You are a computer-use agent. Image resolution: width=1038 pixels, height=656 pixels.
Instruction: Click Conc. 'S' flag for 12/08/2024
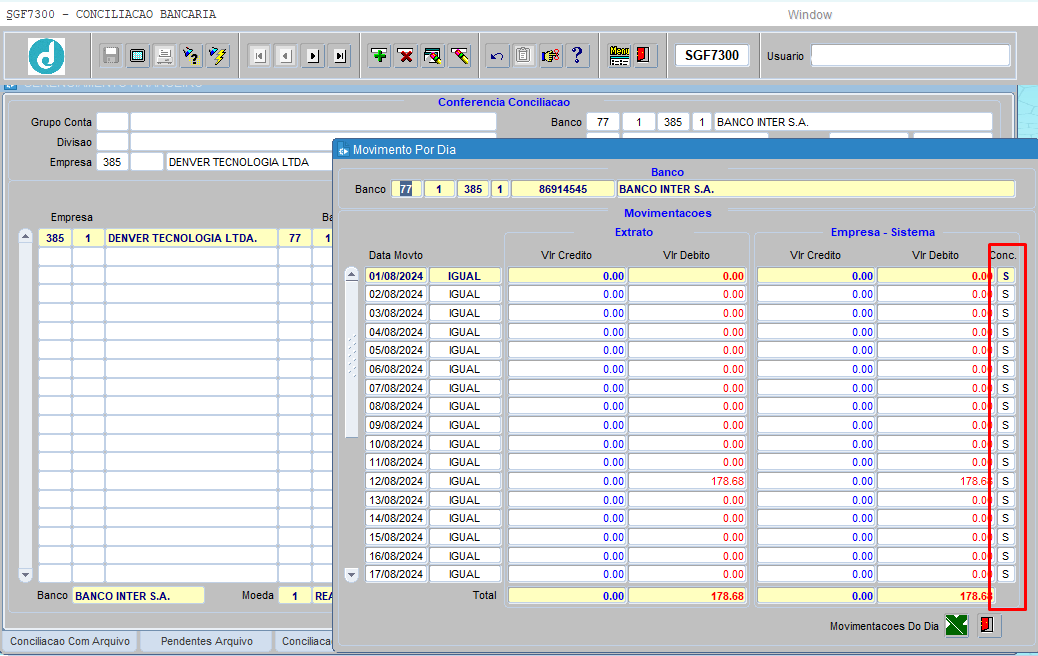[1006, 481]
